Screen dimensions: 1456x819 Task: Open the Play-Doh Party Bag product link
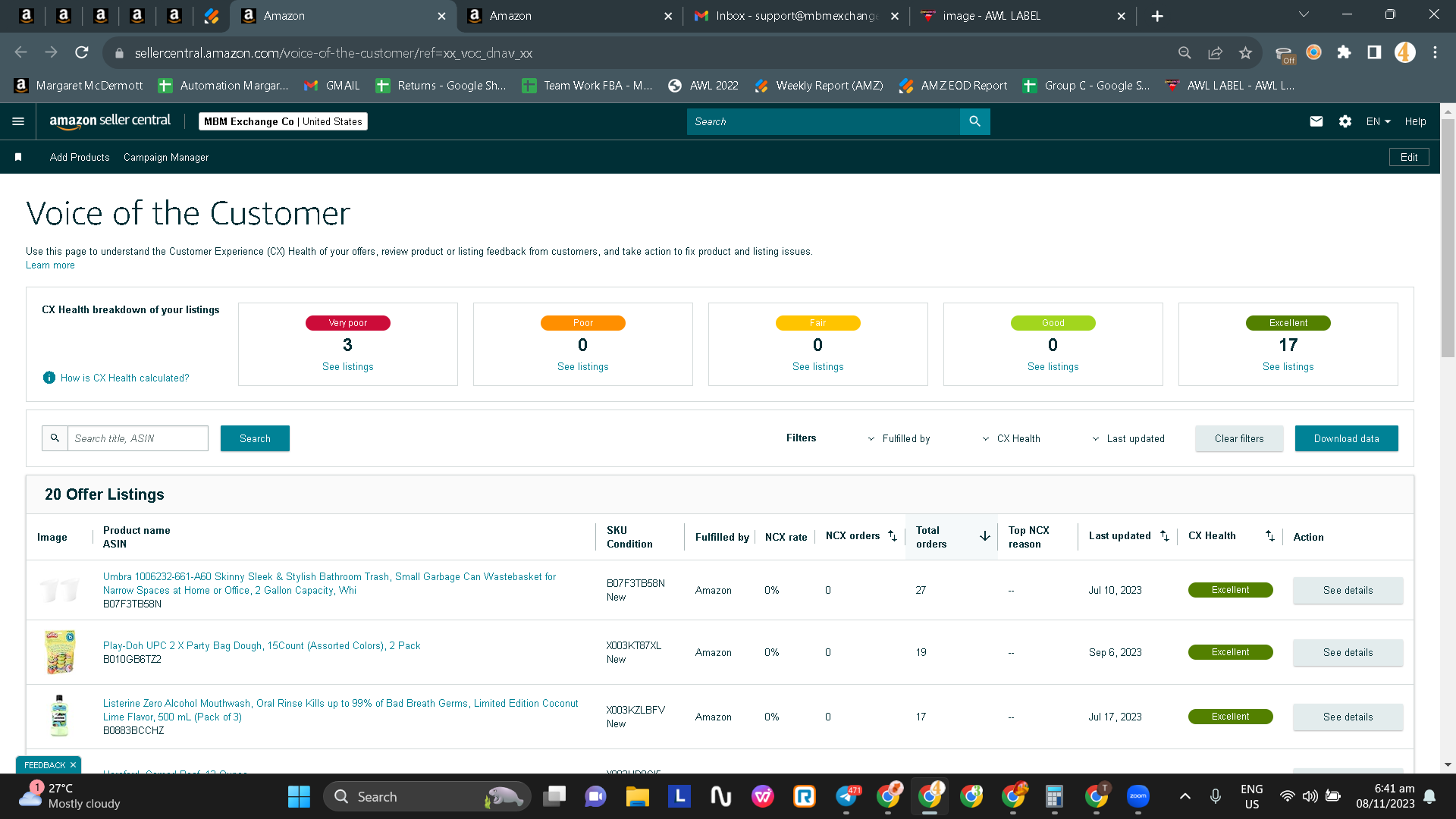[x=262, y=645]
